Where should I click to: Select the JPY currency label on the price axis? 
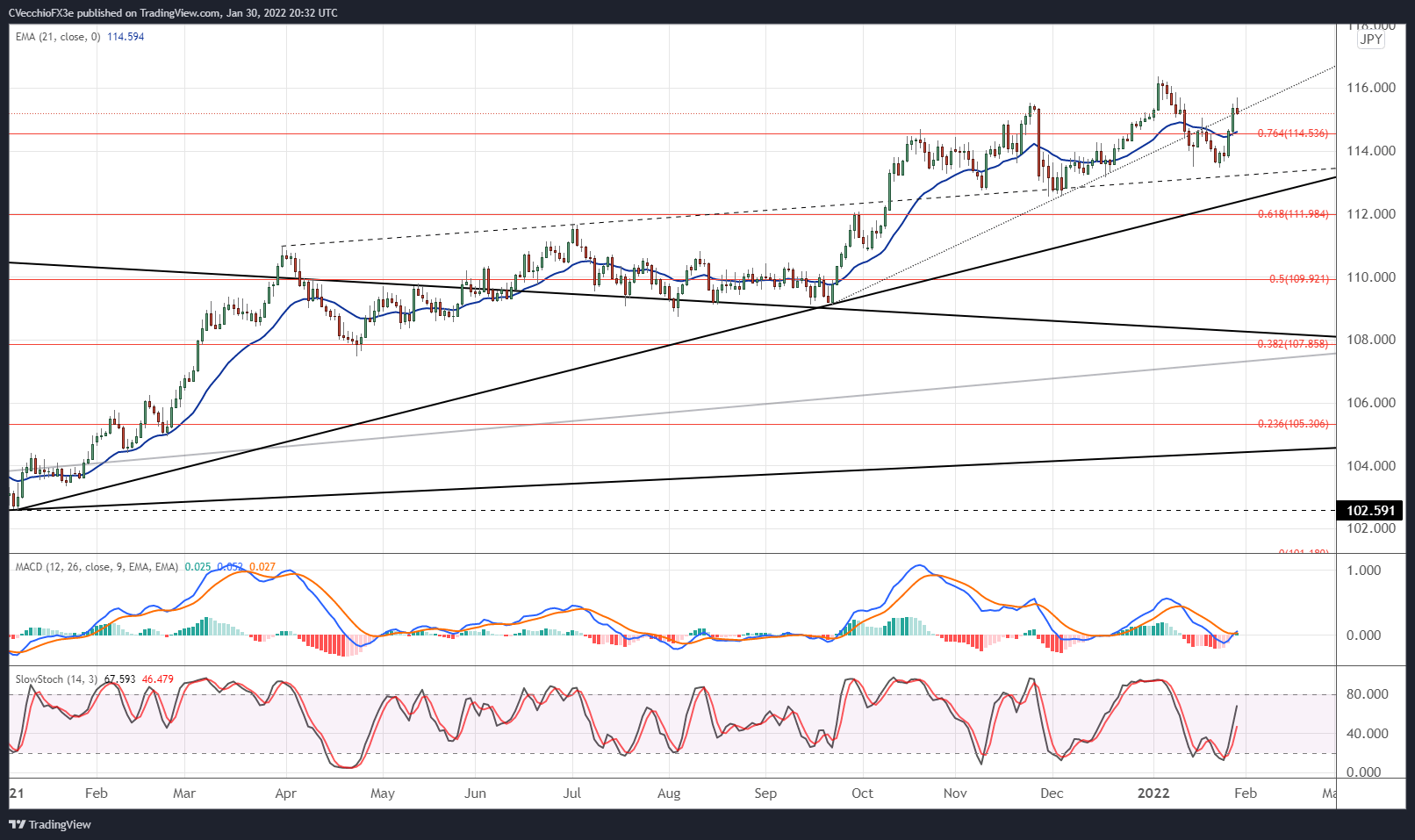1371,39
